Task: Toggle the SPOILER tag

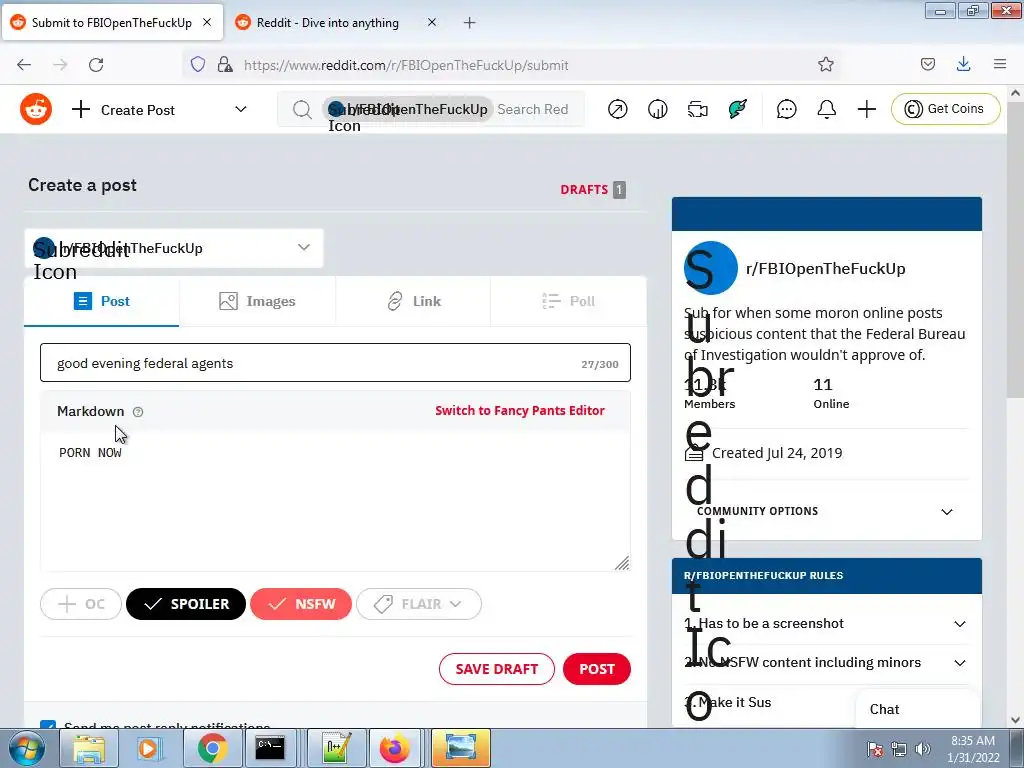Action: click(186, 604)
